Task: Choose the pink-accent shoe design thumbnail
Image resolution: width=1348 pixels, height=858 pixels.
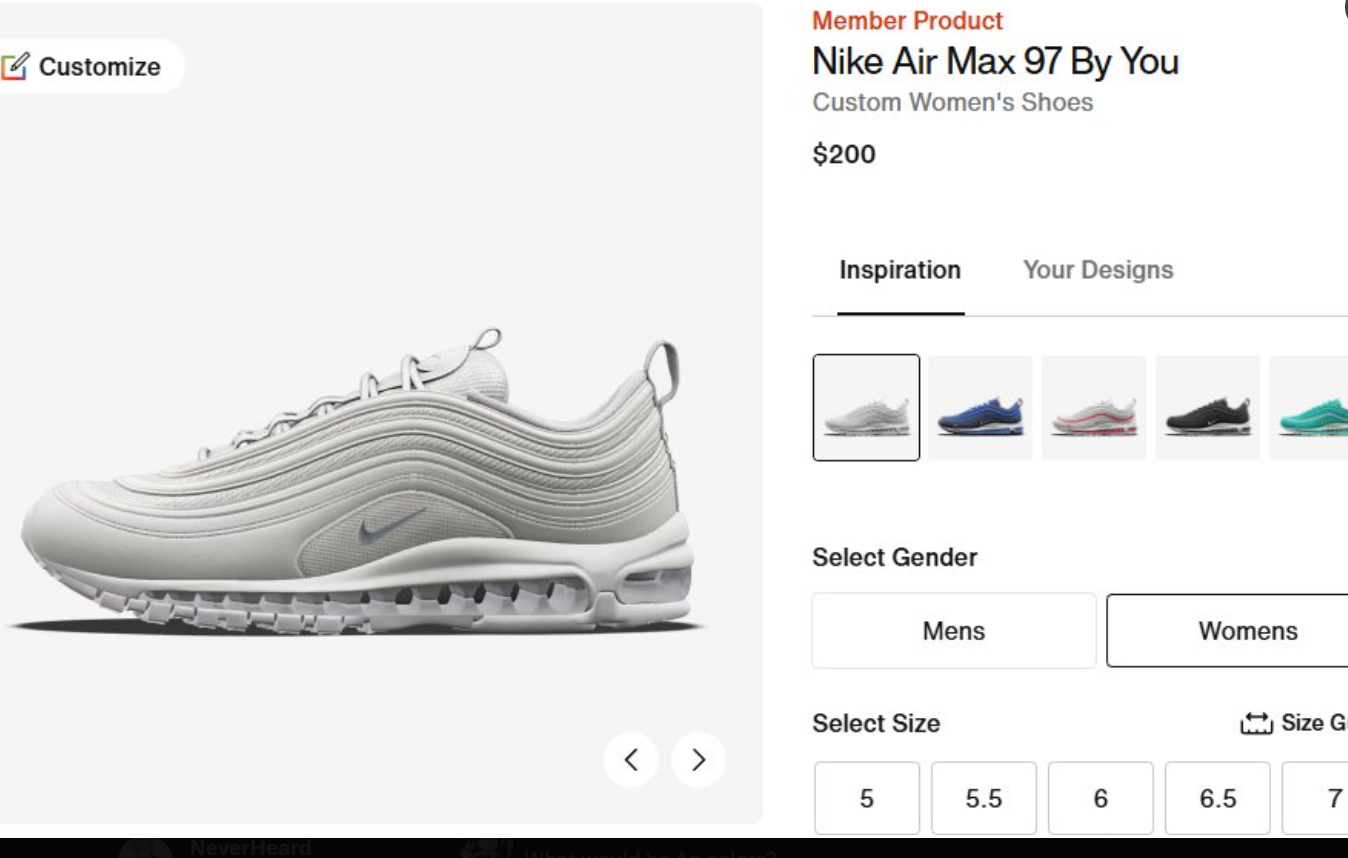Action: point(1094,407)
